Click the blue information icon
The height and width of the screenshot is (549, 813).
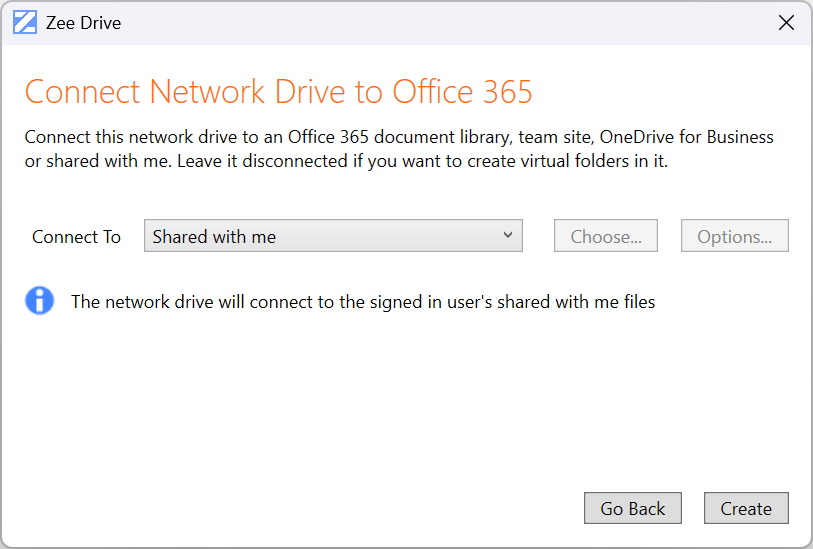40,301
